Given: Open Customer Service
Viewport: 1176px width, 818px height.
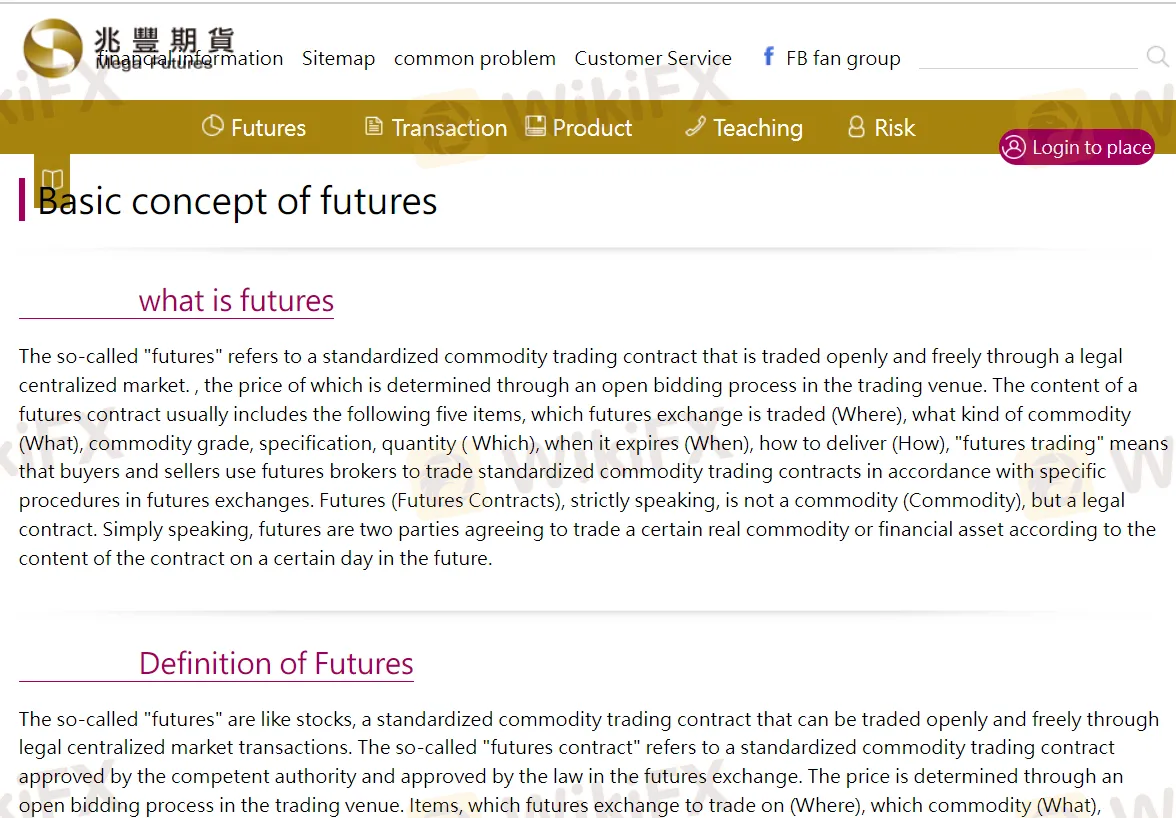Looking at the screenshot, I should tap(652, 58).
